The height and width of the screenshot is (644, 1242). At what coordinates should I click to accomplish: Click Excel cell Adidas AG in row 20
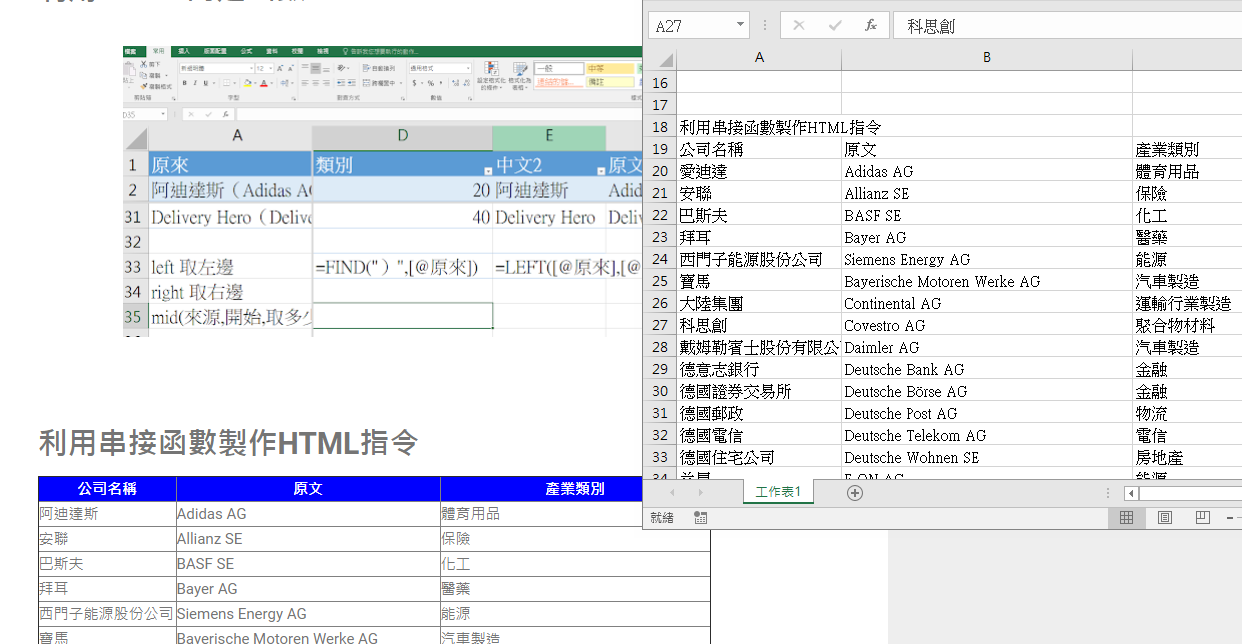pyautogui.click(x=987, y=171)
